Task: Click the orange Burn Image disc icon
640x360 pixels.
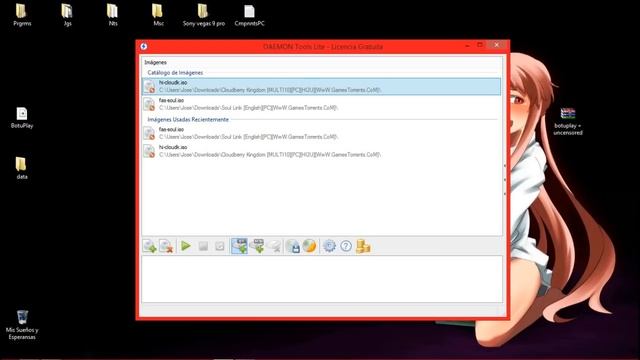Action: pyautogui.click(x=309, y=246)
